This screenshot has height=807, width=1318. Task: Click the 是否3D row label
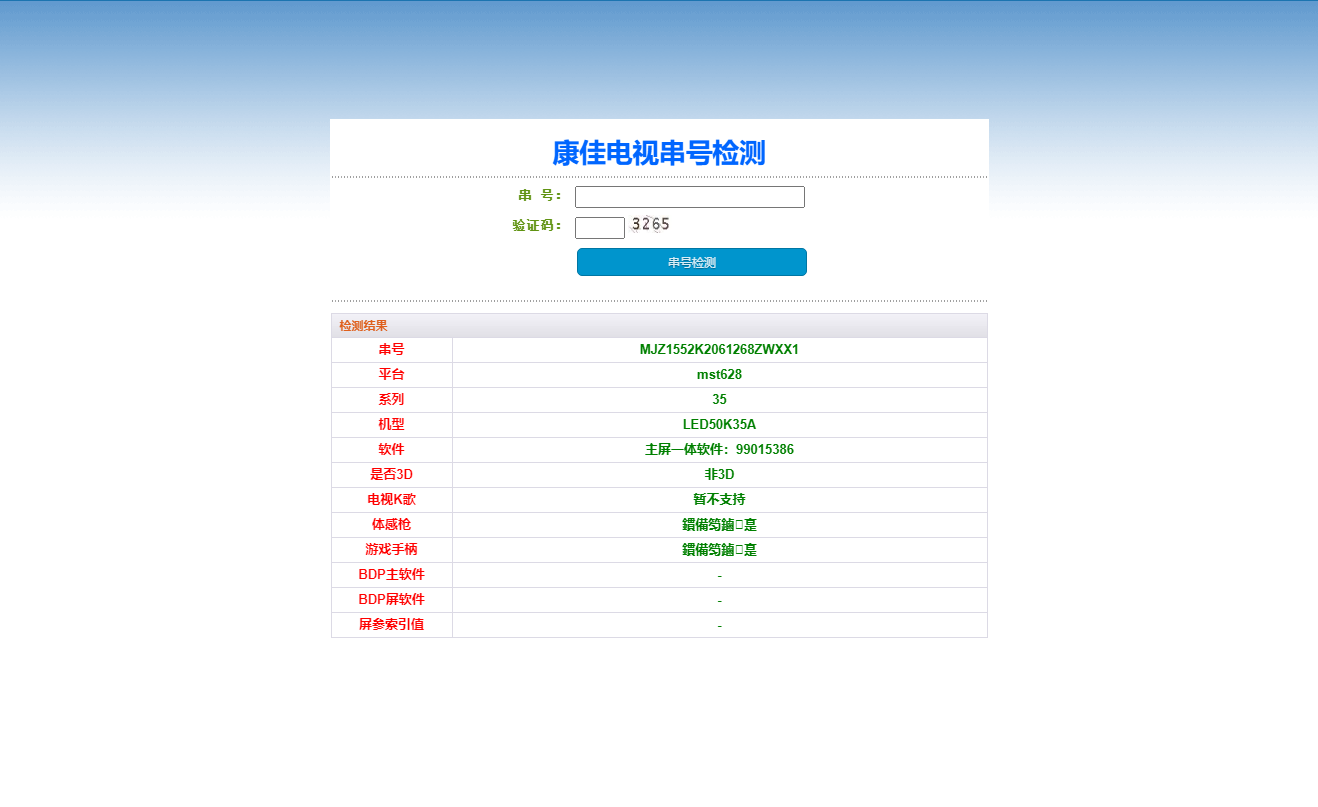point(392,475)
